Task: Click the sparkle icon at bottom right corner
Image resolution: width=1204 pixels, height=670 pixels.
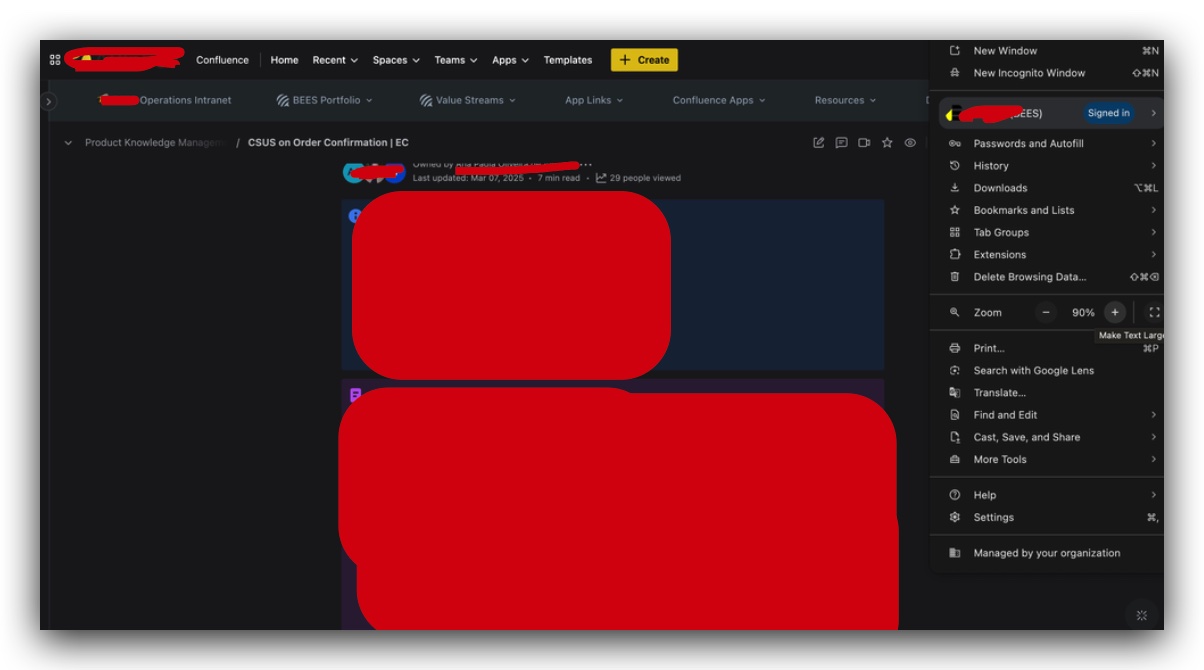Action: coord(1142,615)
